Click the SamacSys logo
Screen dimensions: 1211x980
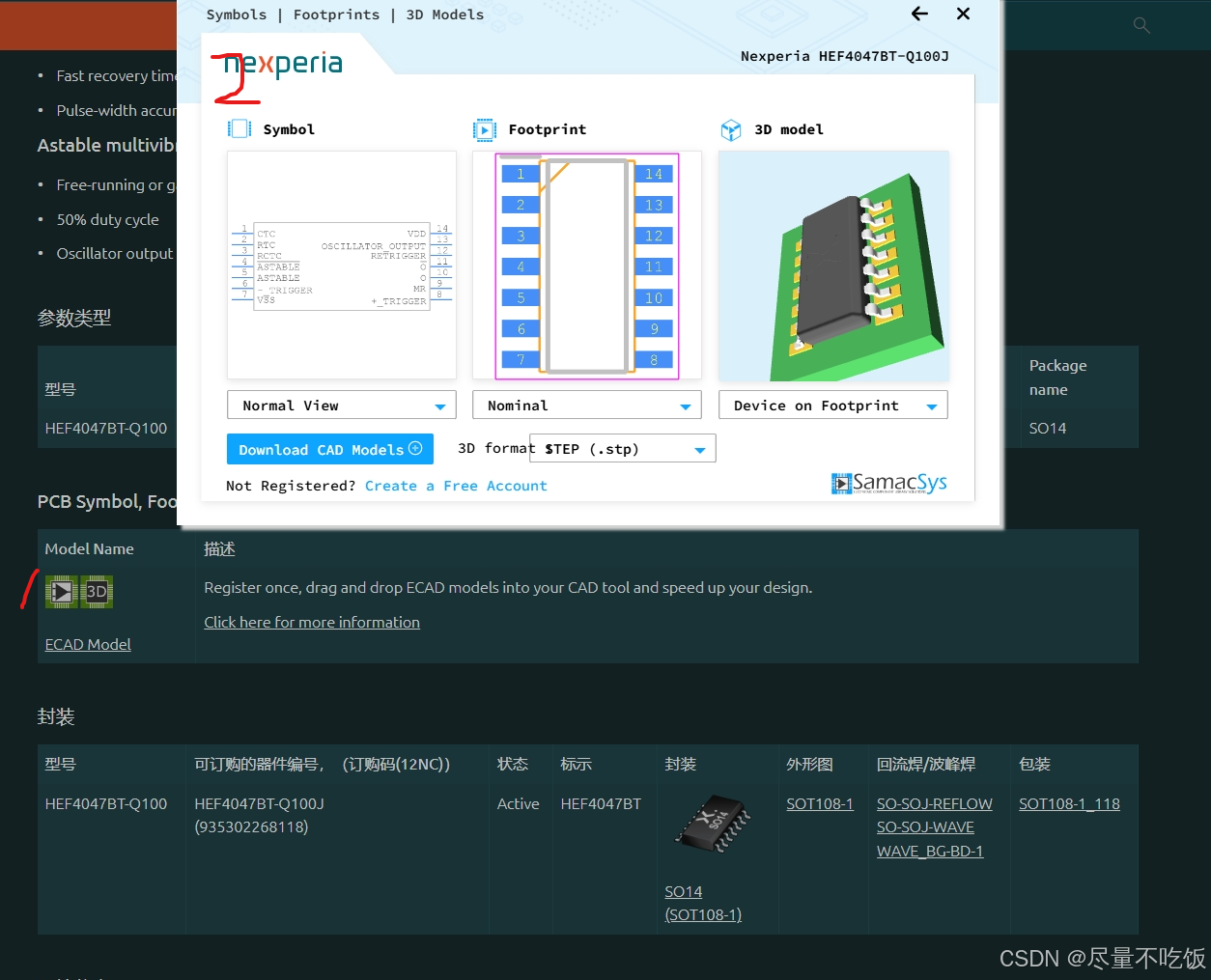click(888, 483)
